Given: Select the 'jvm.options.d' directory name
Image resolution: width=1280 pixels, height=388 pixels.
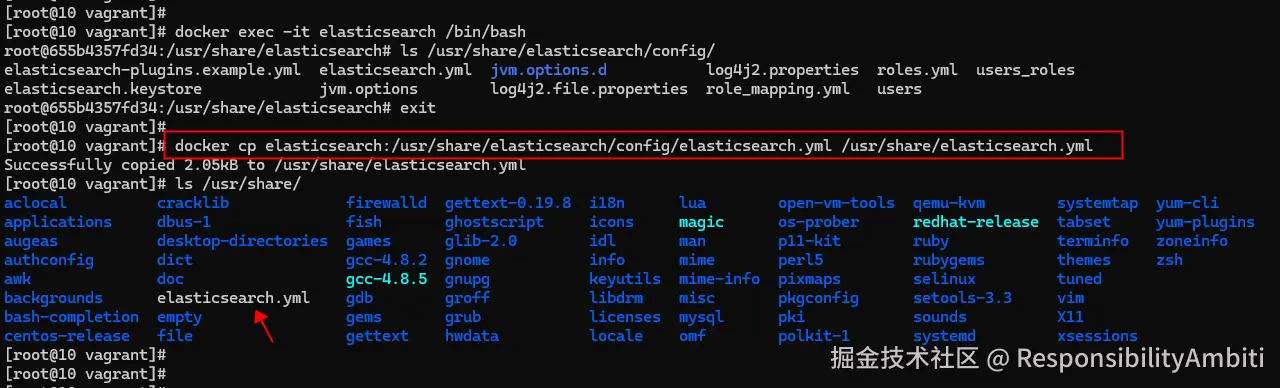Looking at the screenshot, I should (548, 70).
